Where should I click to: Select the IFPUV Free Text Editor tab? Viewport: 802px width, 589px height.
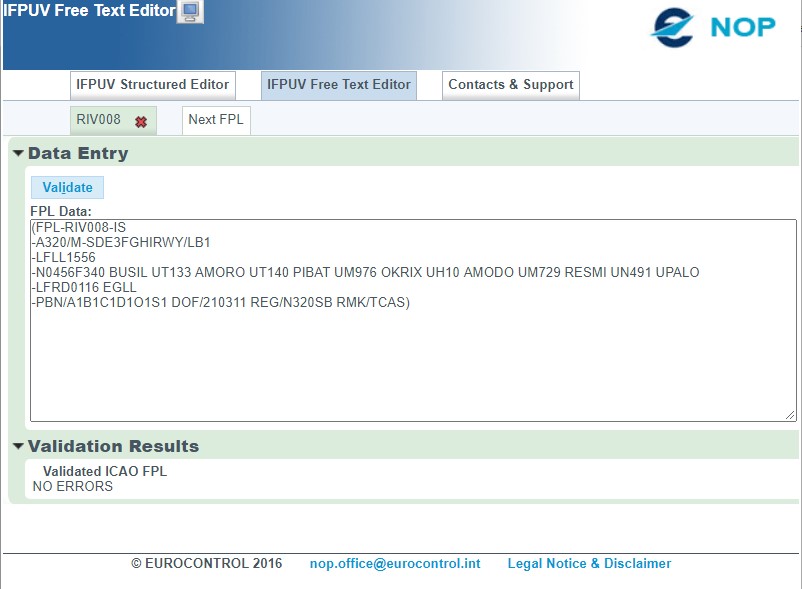pos(339,85)
